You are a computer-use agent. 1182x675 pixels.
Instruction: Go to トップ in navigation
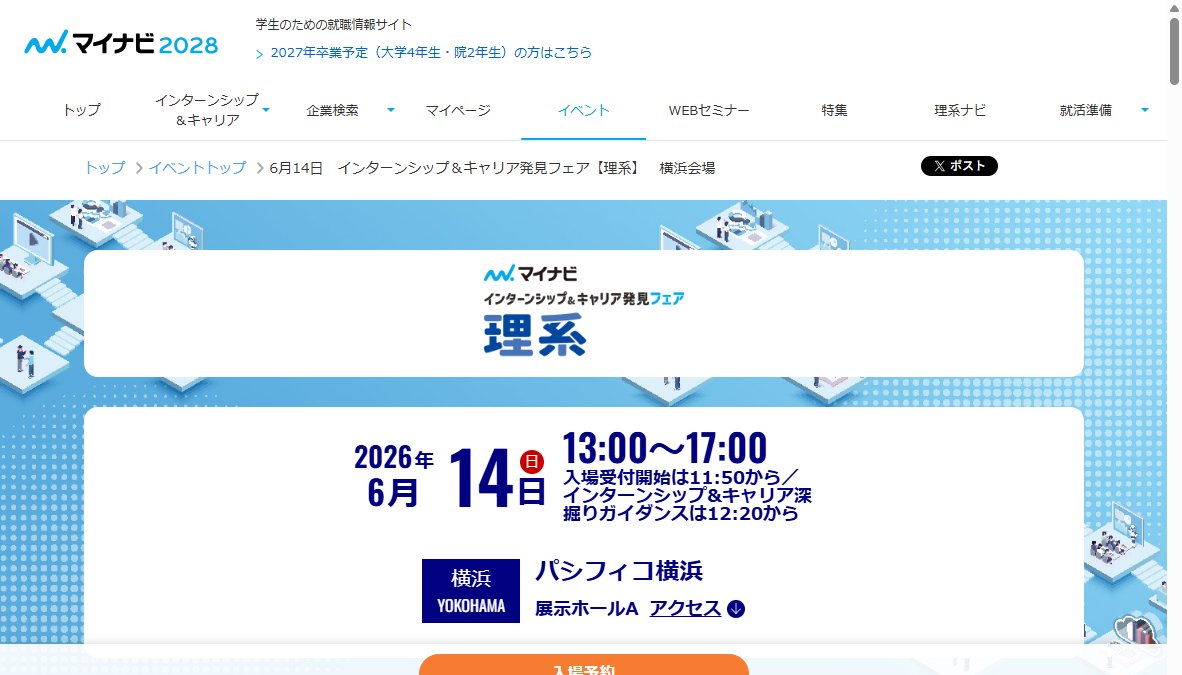click(81, 110)
